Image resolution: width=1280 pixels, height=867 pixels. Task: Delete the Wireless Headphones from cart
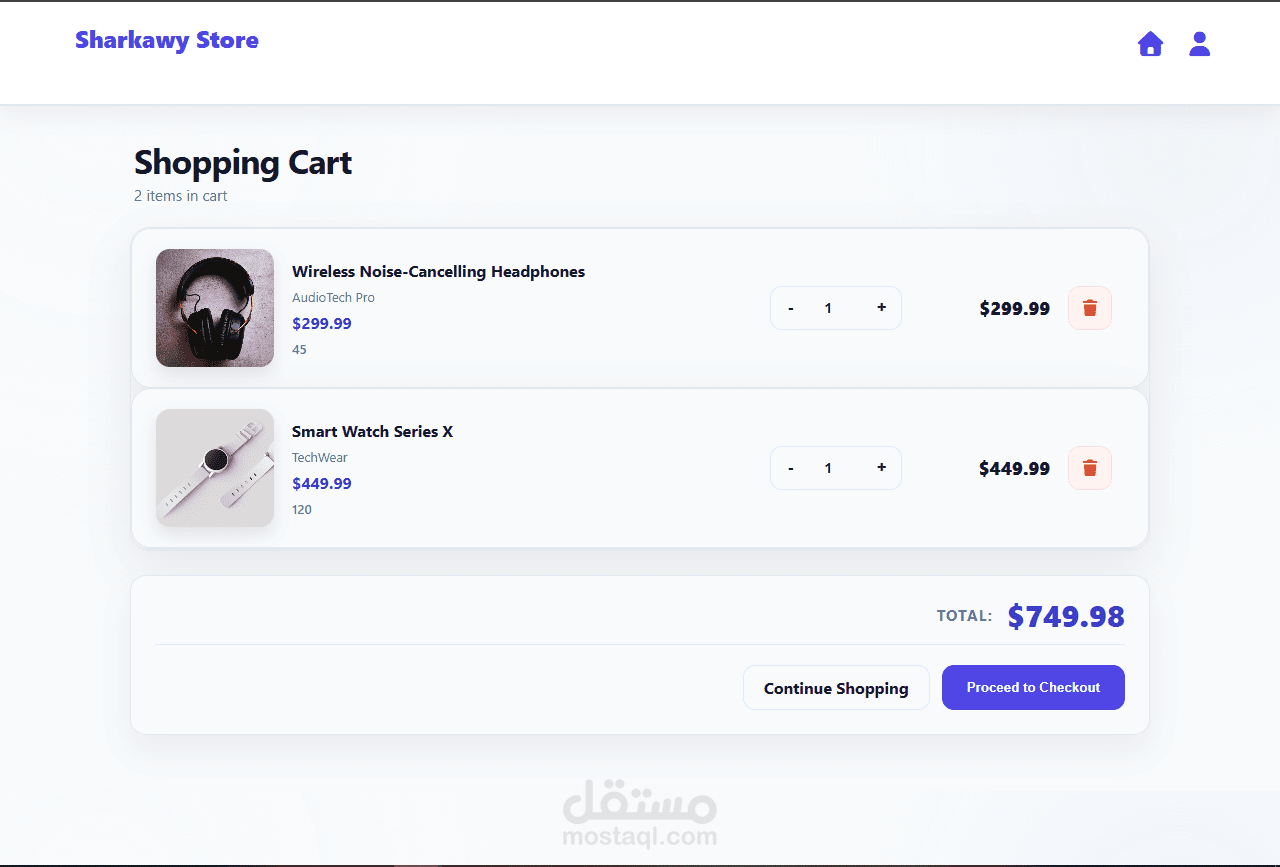pos(1090,308)
